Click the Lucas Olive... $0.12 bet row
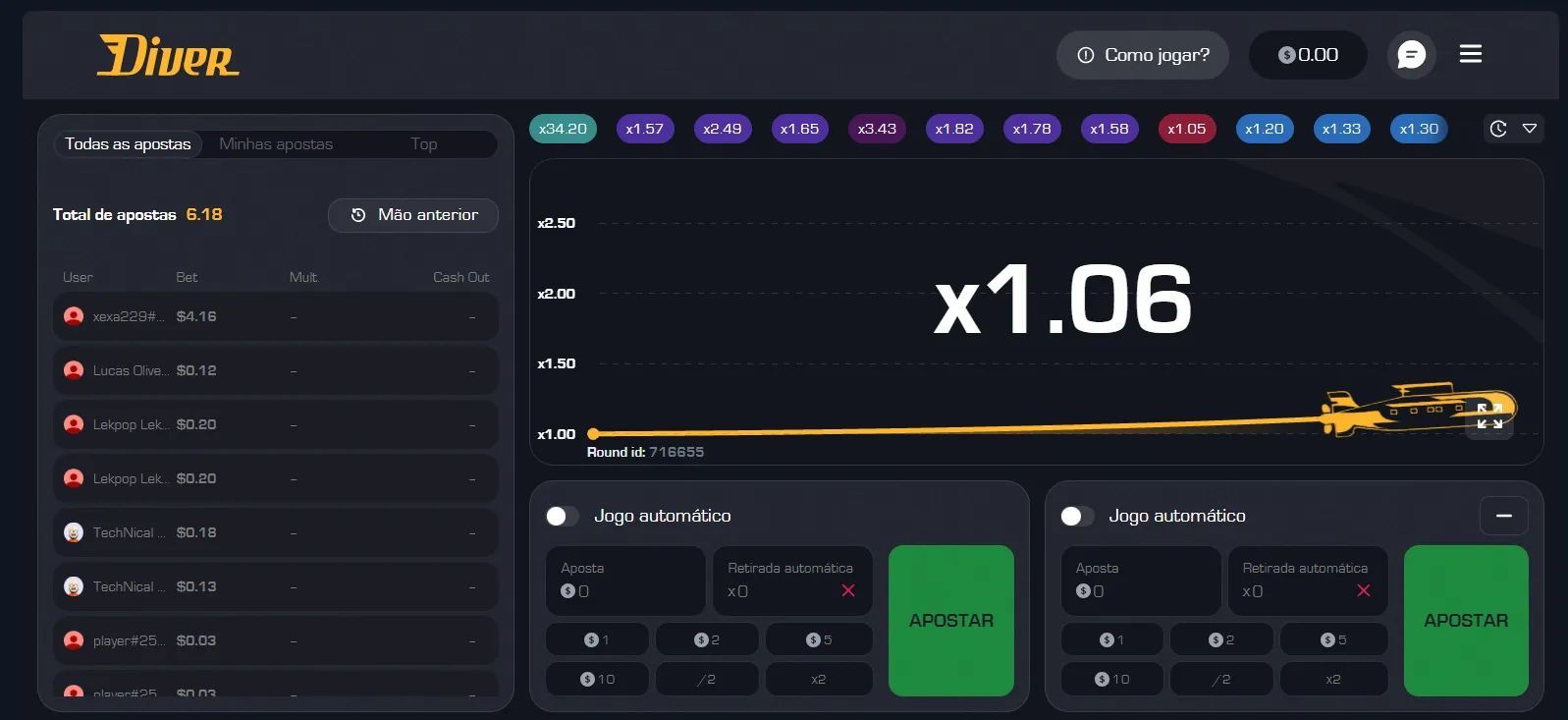Screen dimensions: 1568x720 pyautogui.click(x=276, y=370)
